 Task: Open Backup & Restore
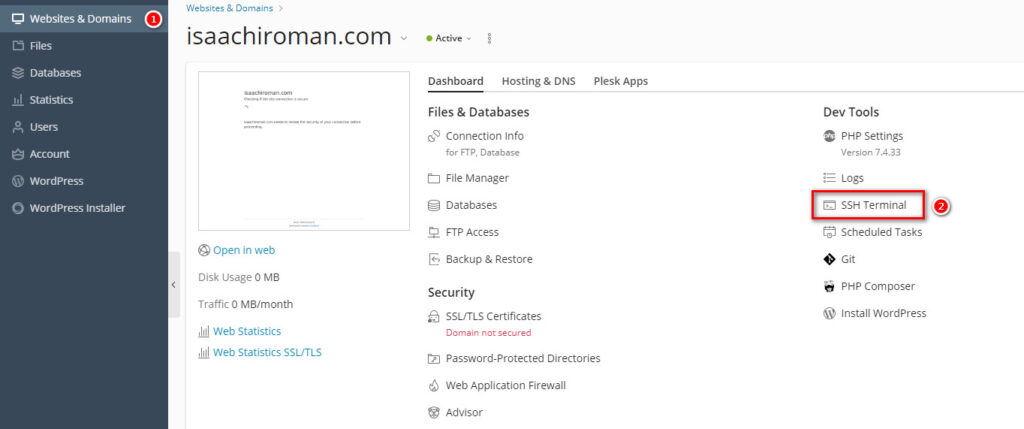point(489,259)
